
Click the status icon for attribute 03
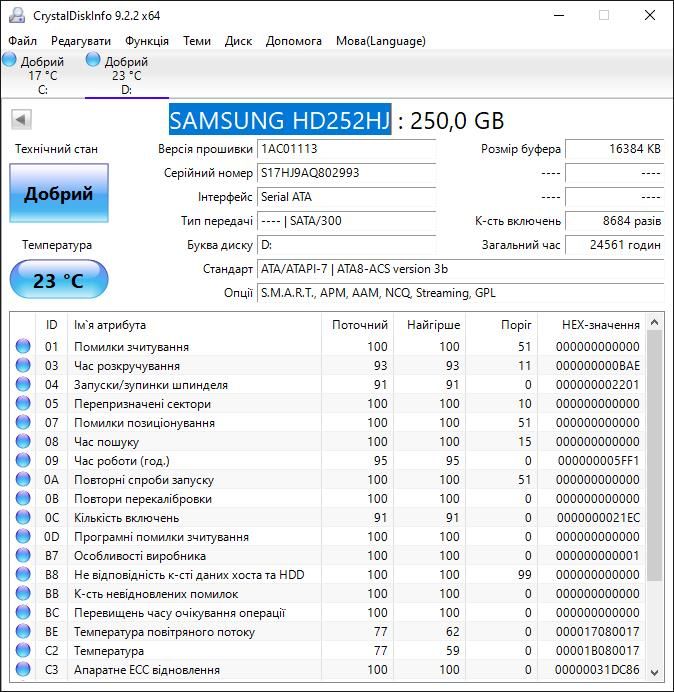(23, 365)
